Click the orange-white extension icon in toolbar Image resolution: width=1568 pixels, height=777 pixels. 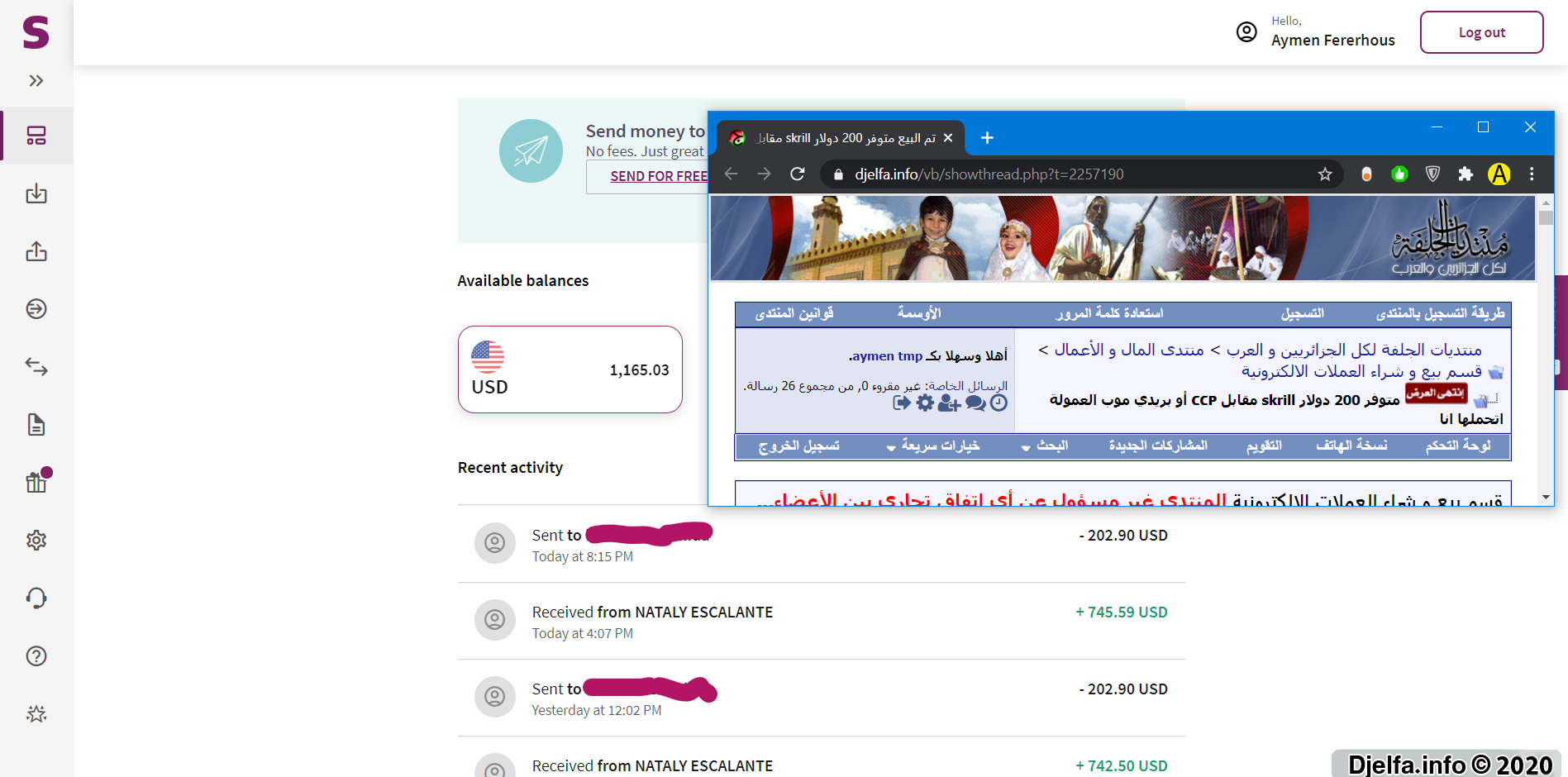click(1366, 174)
